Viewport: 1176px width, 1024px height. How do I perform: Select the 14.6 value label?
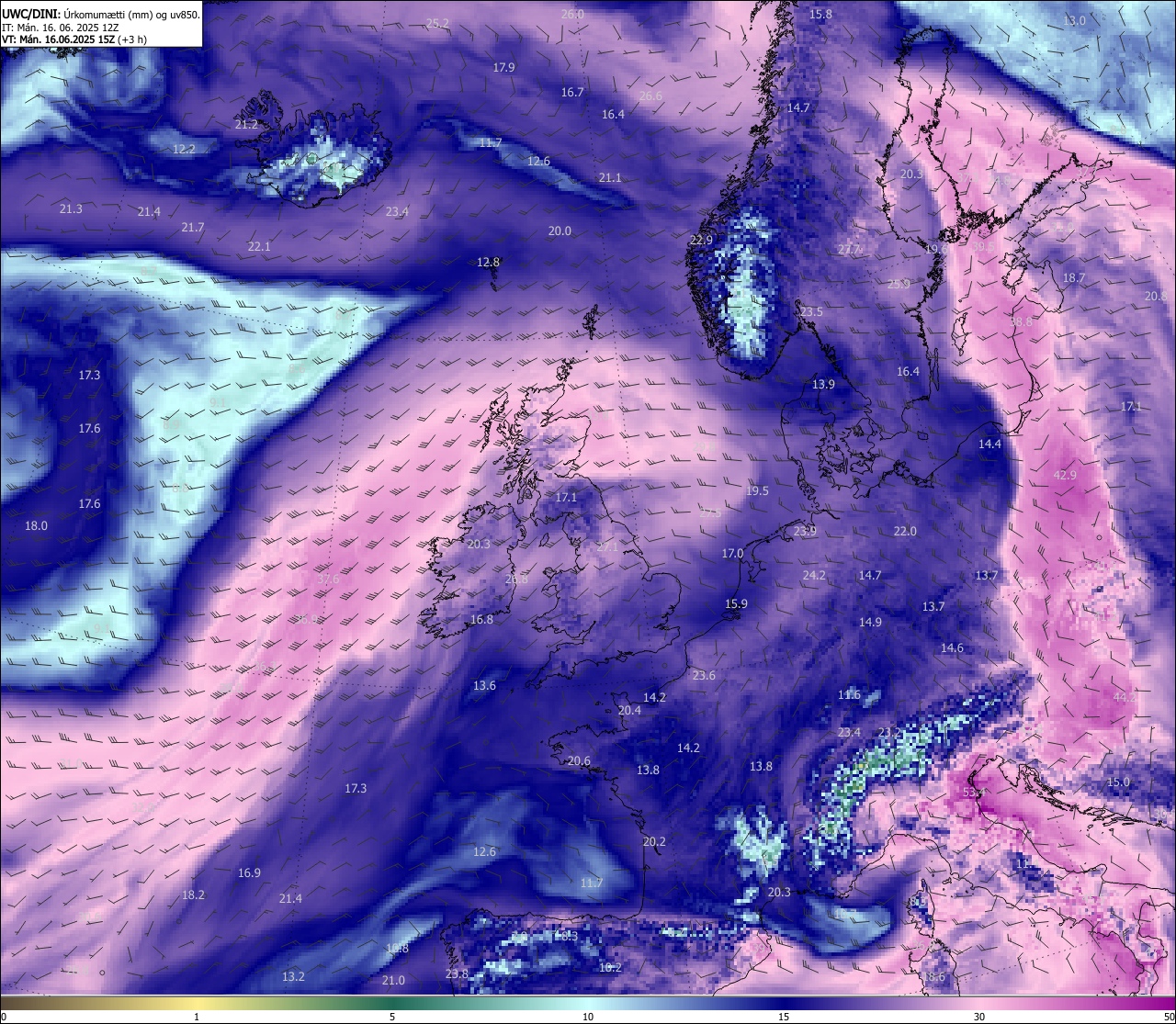952,647
